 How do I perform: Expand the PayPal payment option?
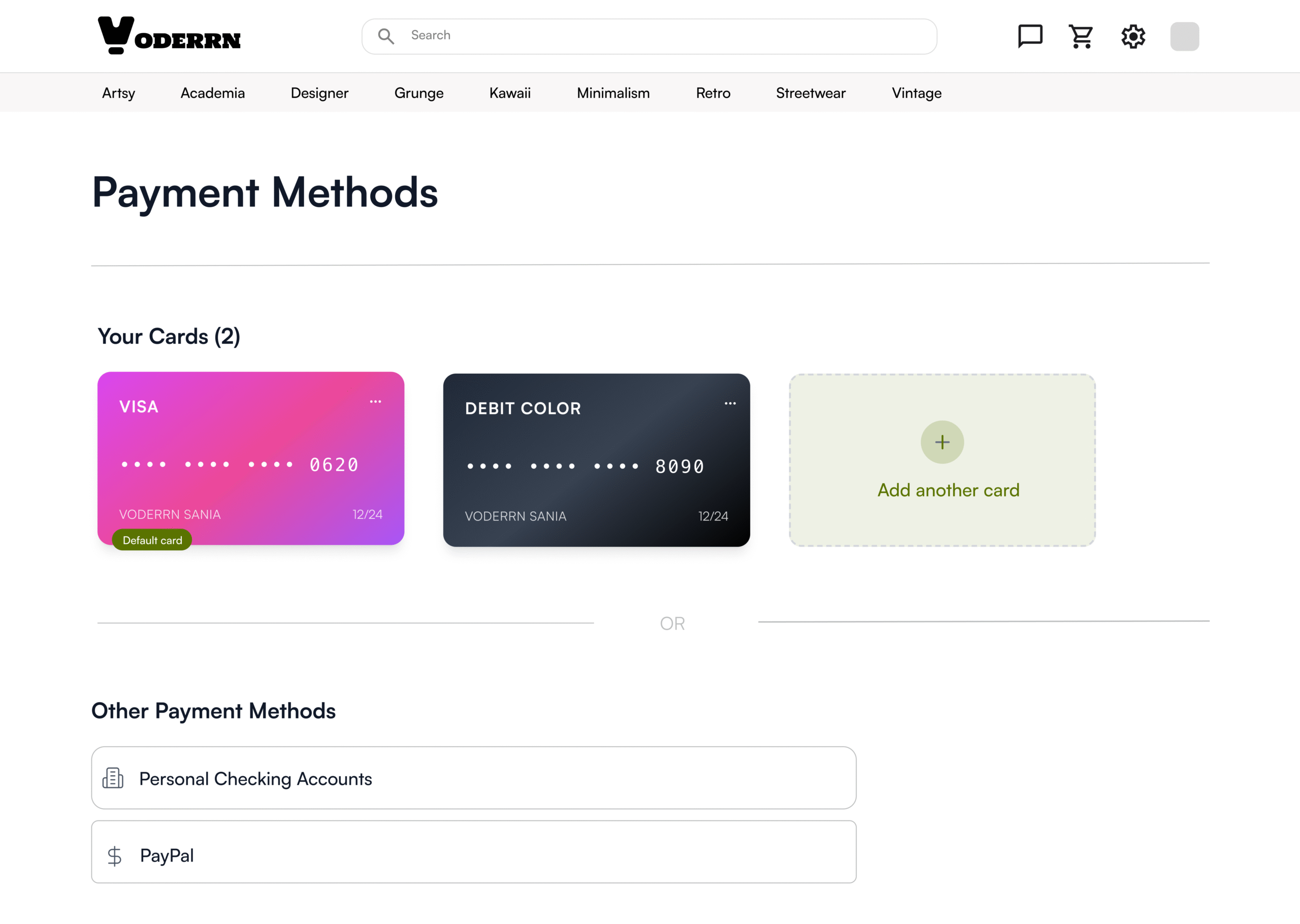[x=473, y=852]
